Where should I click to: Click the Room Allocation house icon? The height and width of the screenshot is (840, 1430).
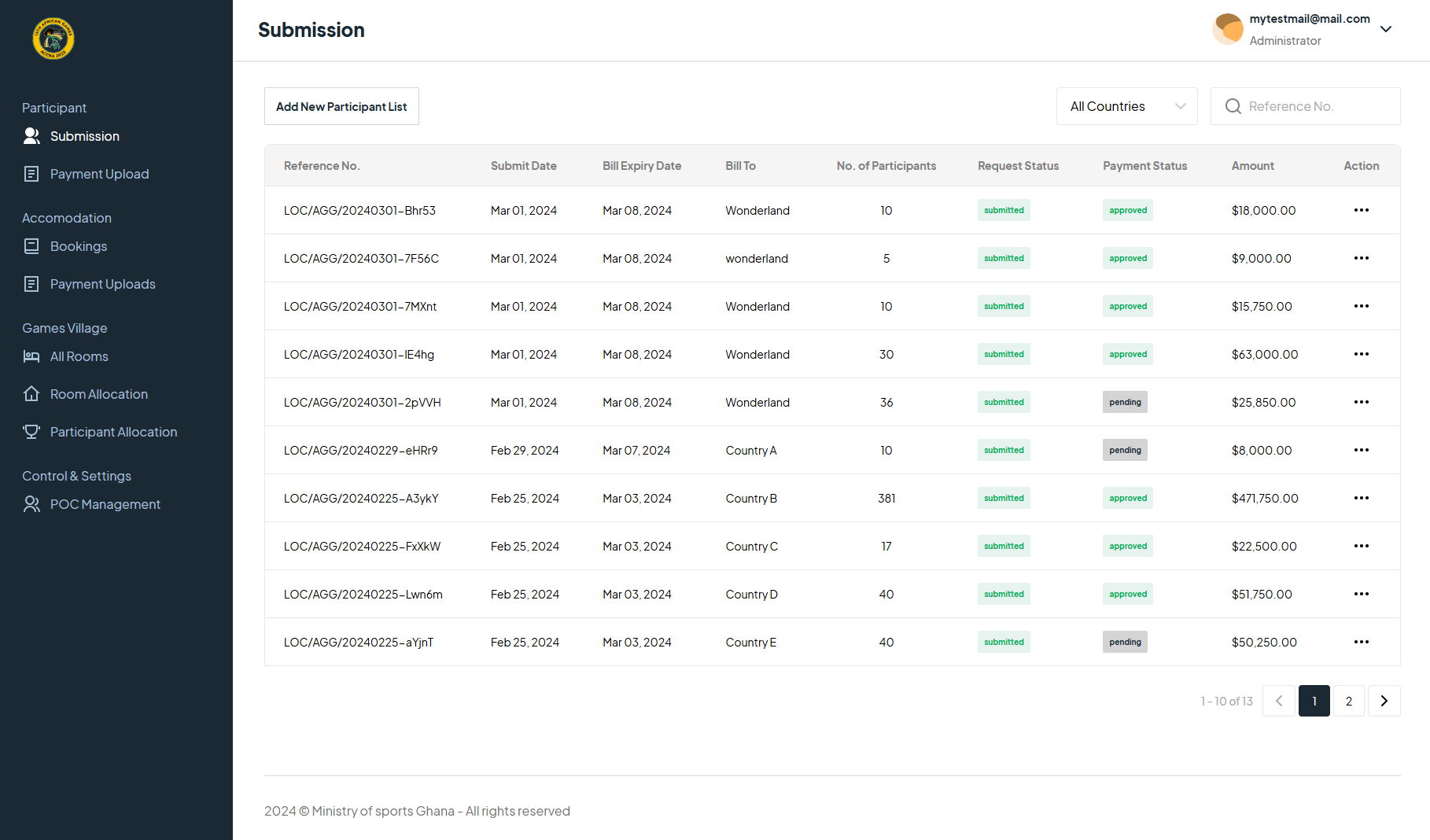pos(31,394)
